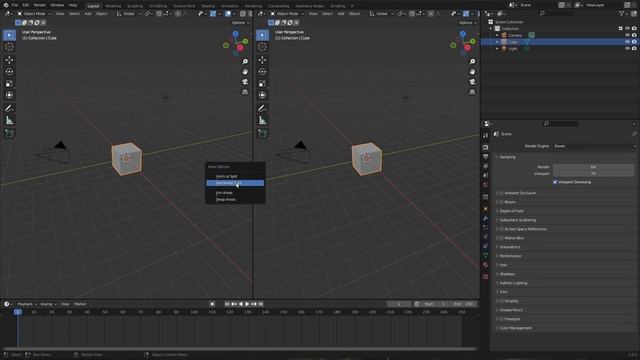Open Object Data green triangle properties tab
The width and height of the screenshot is (640, 360).
pyautogui.click(x=485, y=255)
